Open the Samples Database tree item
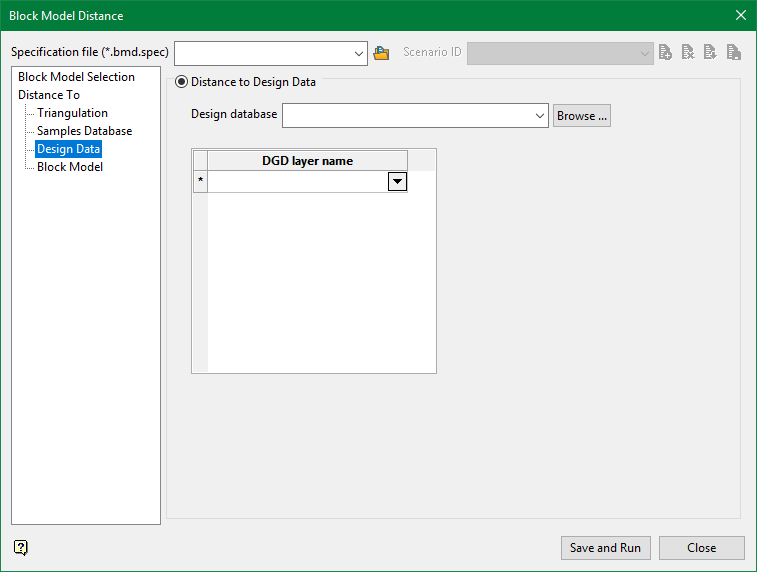 [x=84, y=131]
